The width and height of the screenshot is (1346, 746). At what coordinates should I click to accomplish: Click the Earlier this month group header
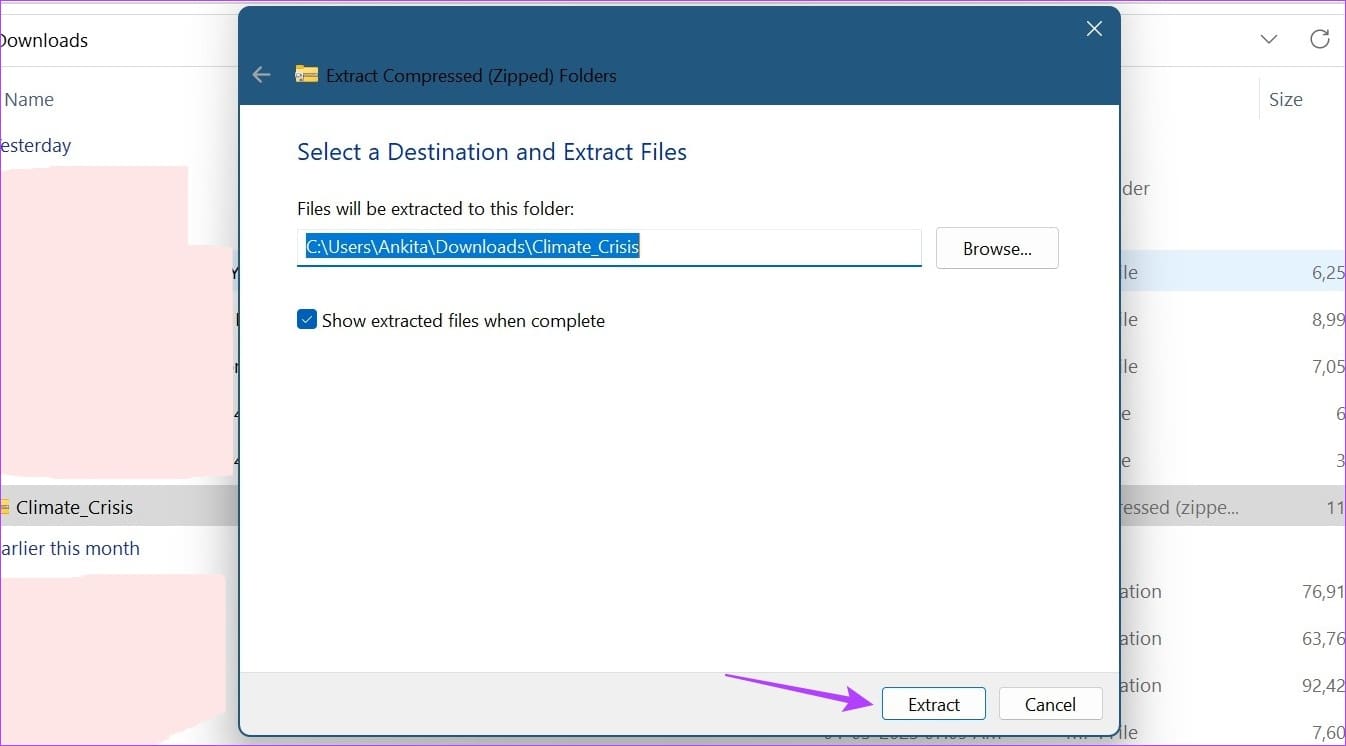70,548
